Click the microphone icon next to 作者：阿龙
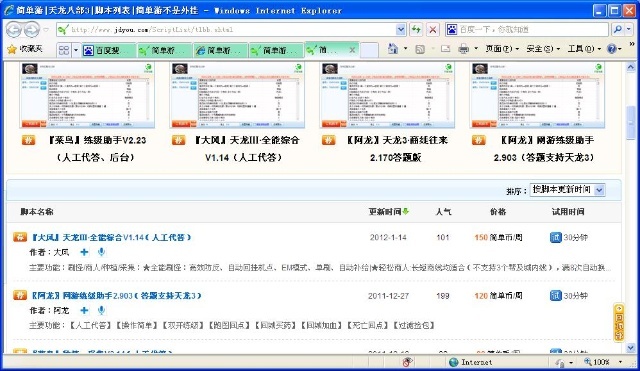 (101, 311)
